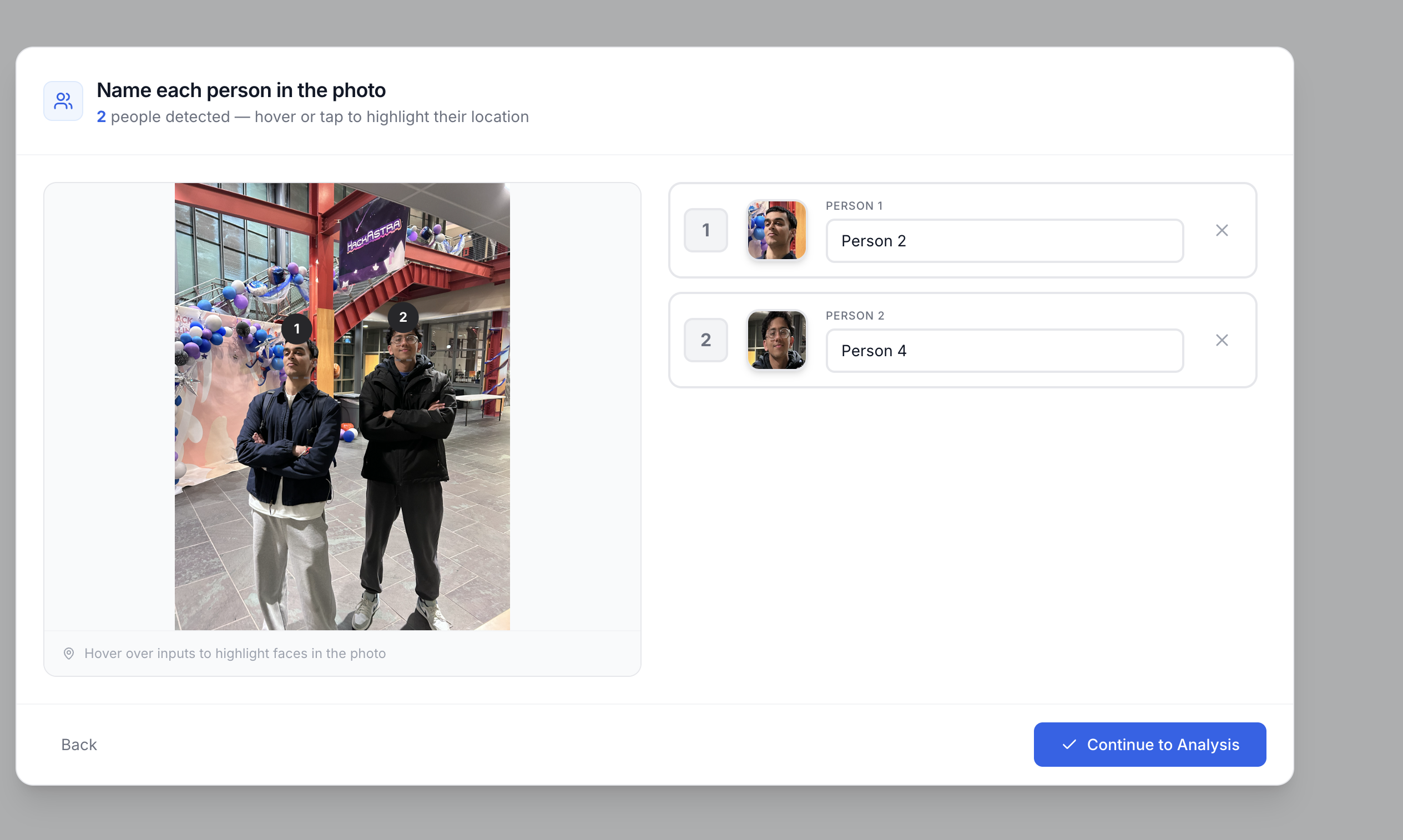
Task: Click the checkmark icon on Continue button
Action: coord(1068,745)
